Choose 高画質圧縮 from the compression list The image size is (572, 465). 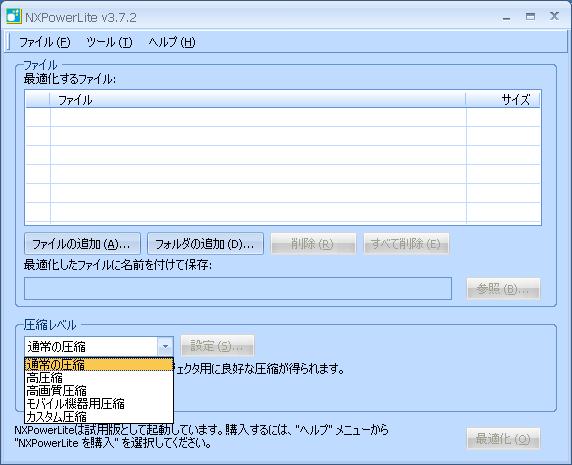click(99, 391)
